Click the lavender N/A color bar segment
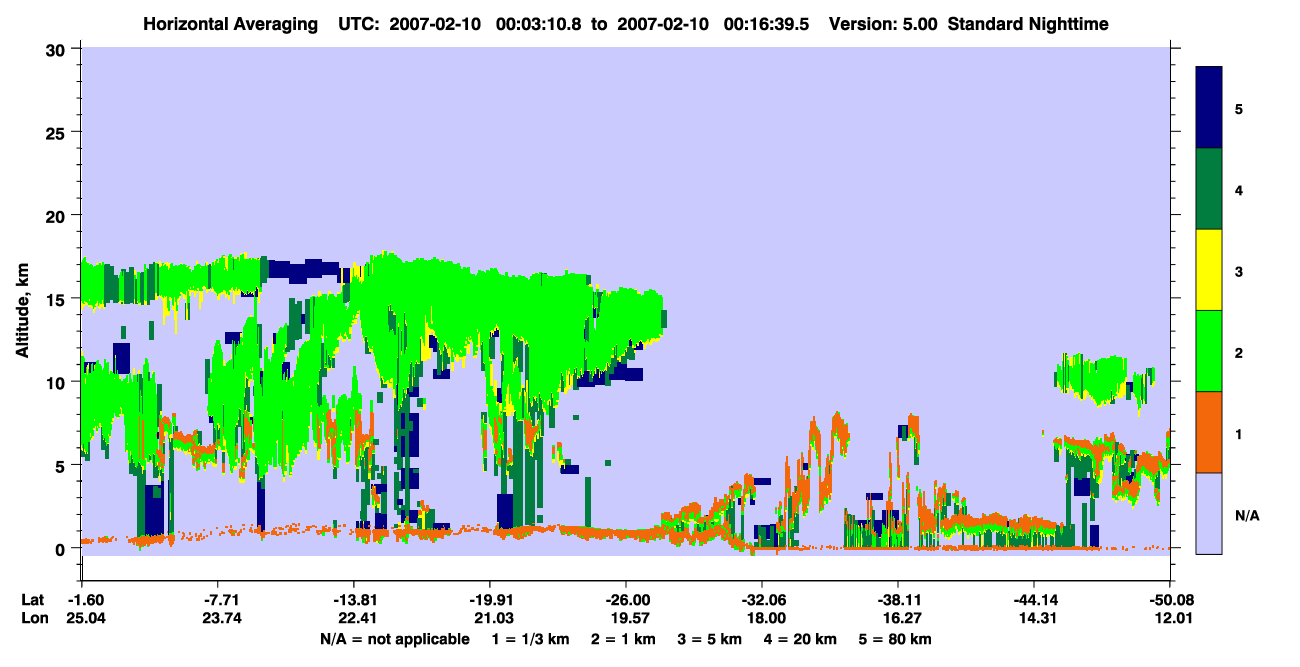Screen dimensions: 1300x667 click(1209, 513)
